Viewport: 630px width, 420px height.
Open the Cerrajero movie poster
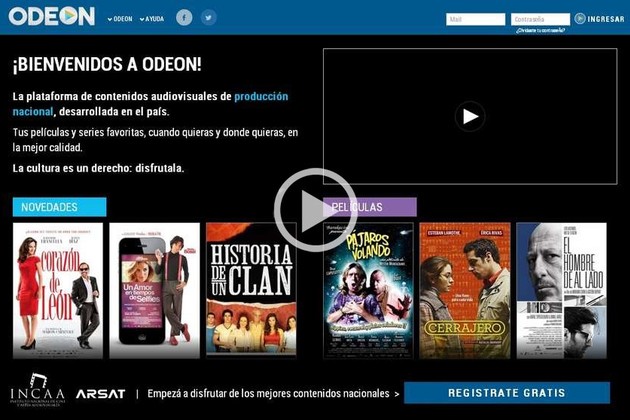pos(464,290)
